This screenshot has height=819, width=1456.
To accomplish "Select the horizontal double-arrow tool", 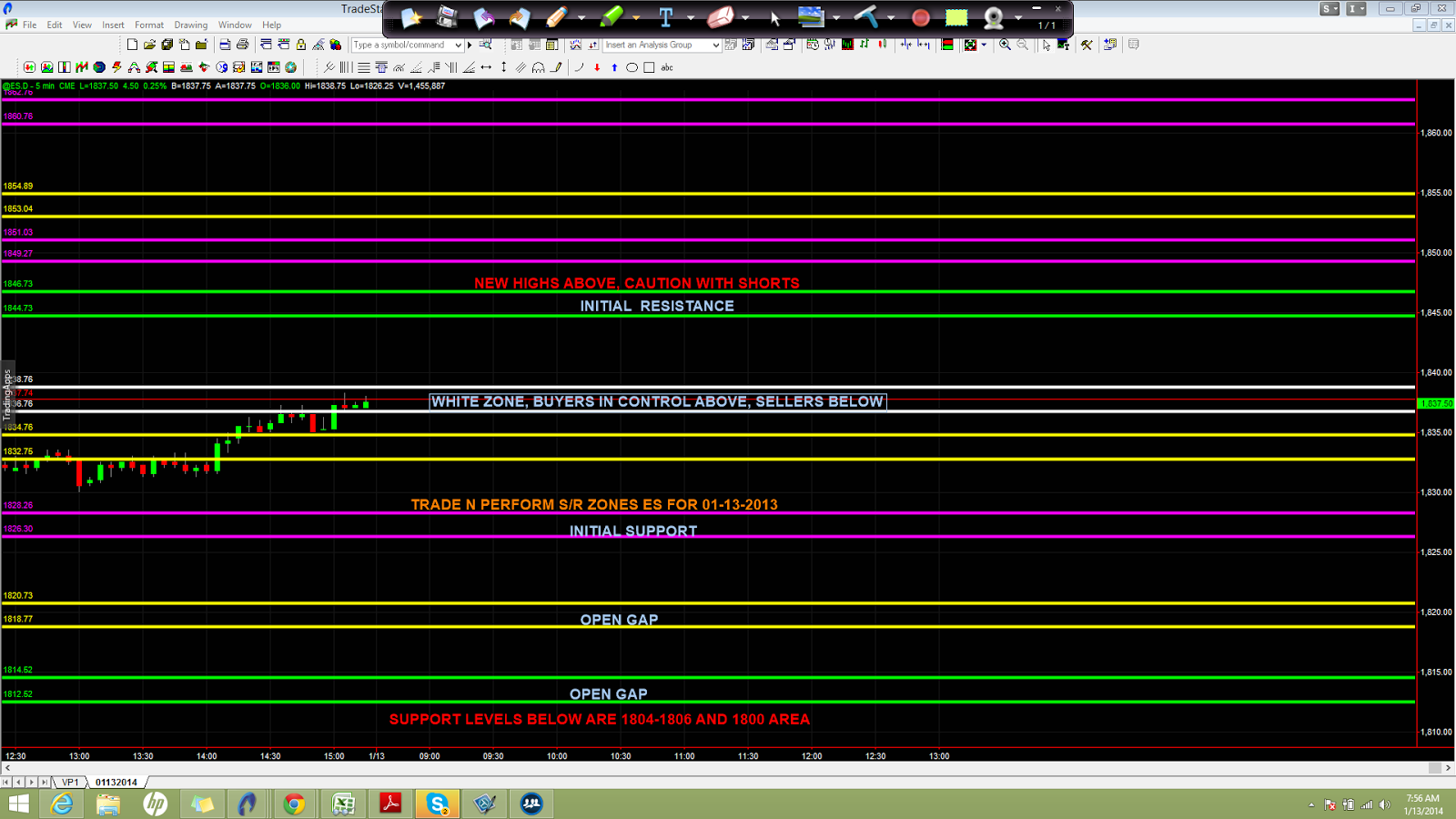I will (486, 67).
